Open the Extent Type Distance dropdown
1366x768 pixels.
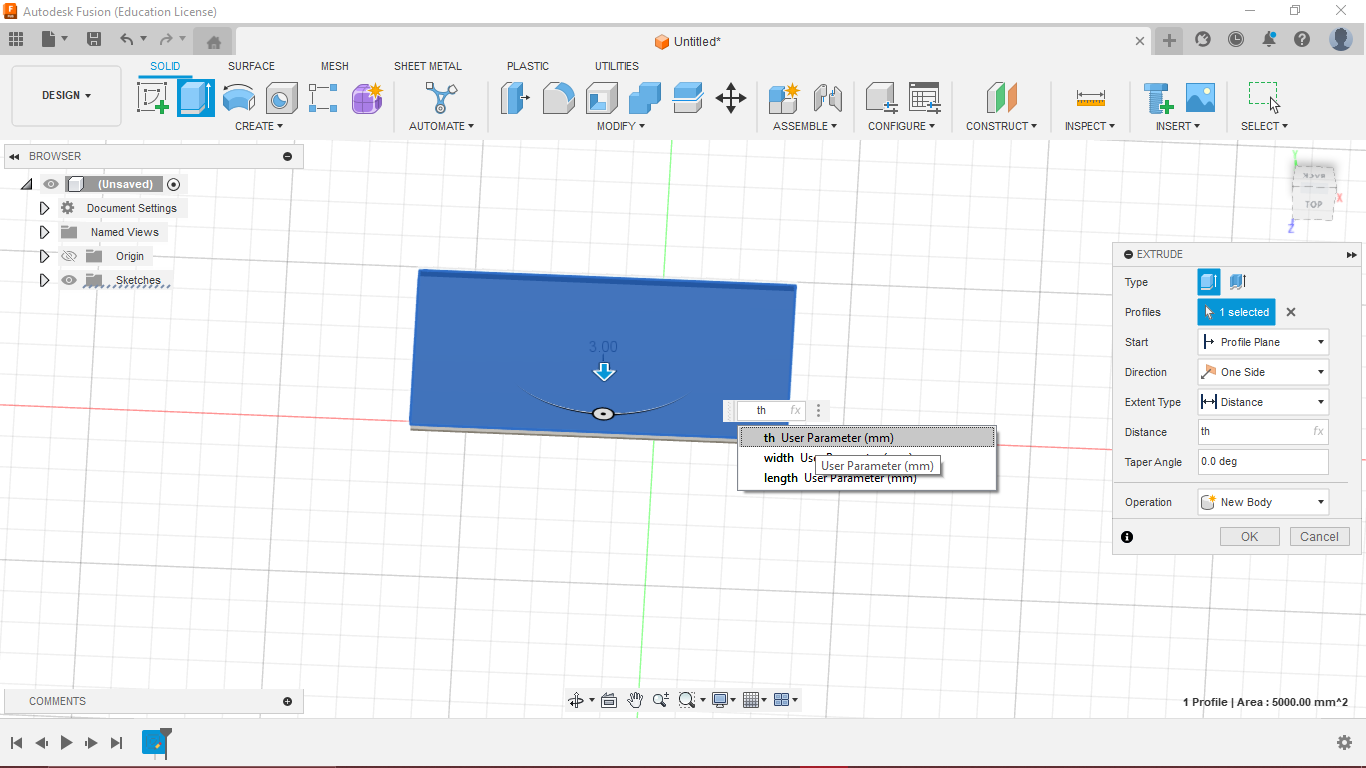point(1263,402)
